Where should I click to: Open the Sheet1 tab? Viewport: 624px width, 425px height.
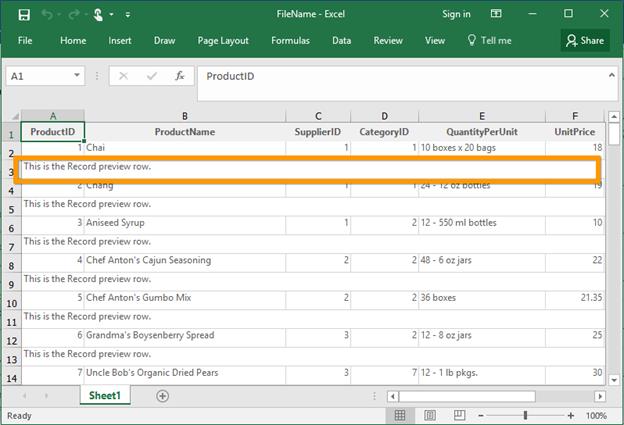[105, 395]
